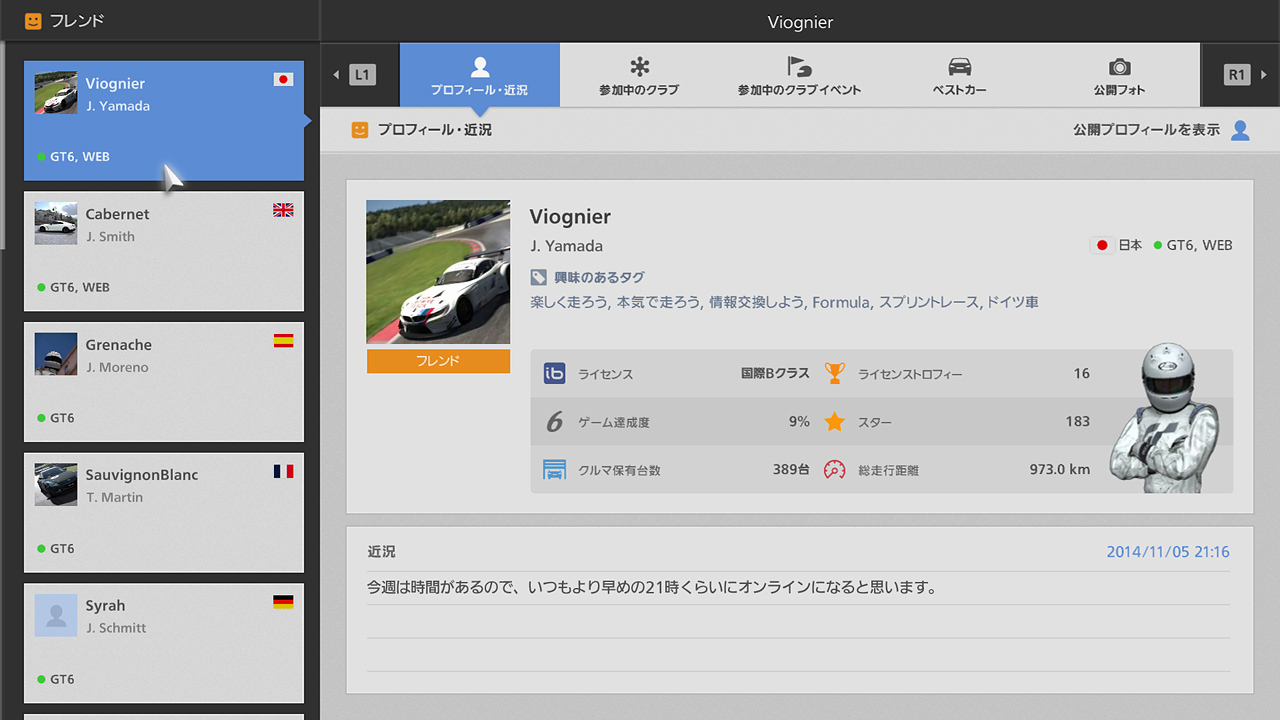Click 公開プロフィールを表示 link
Image resolution: width=1280 pixels, height=720 pixels.
[1146, 130]
